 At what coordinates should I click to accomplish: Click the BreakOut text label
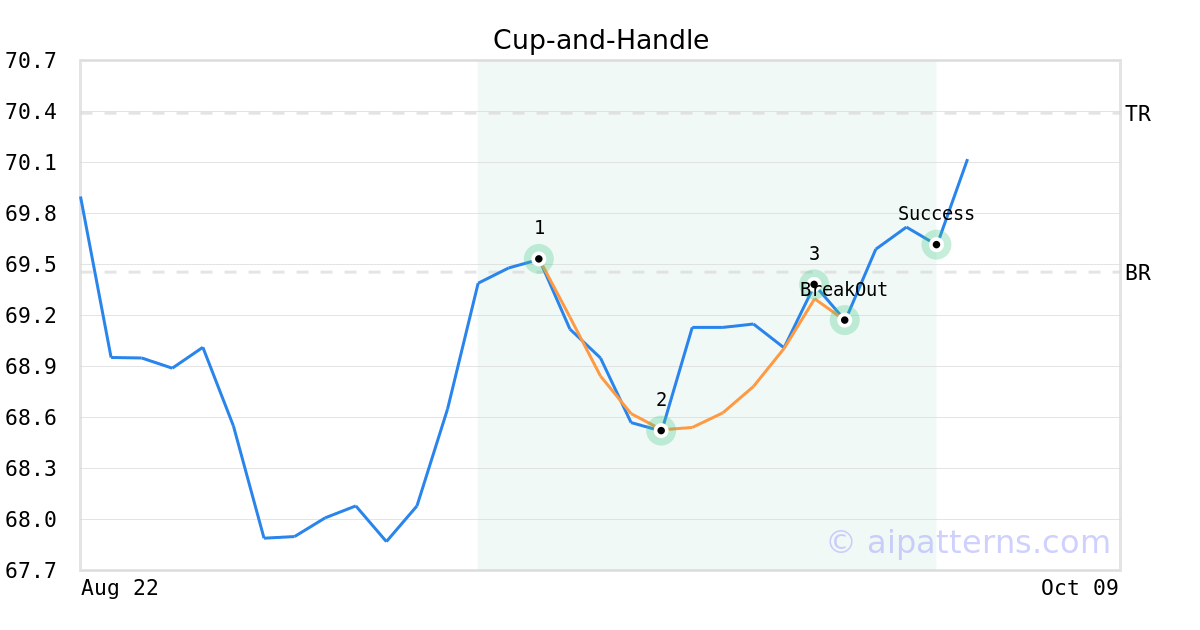pos(843,290)
